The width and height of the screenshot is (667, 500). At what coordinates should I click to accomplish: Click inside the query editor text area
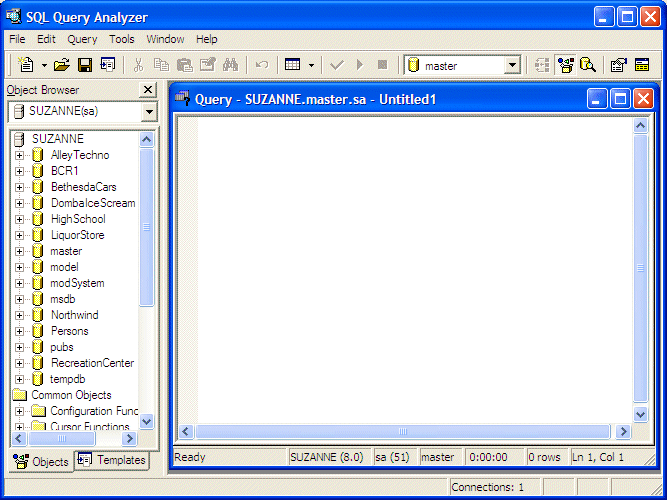click(415, 270)
